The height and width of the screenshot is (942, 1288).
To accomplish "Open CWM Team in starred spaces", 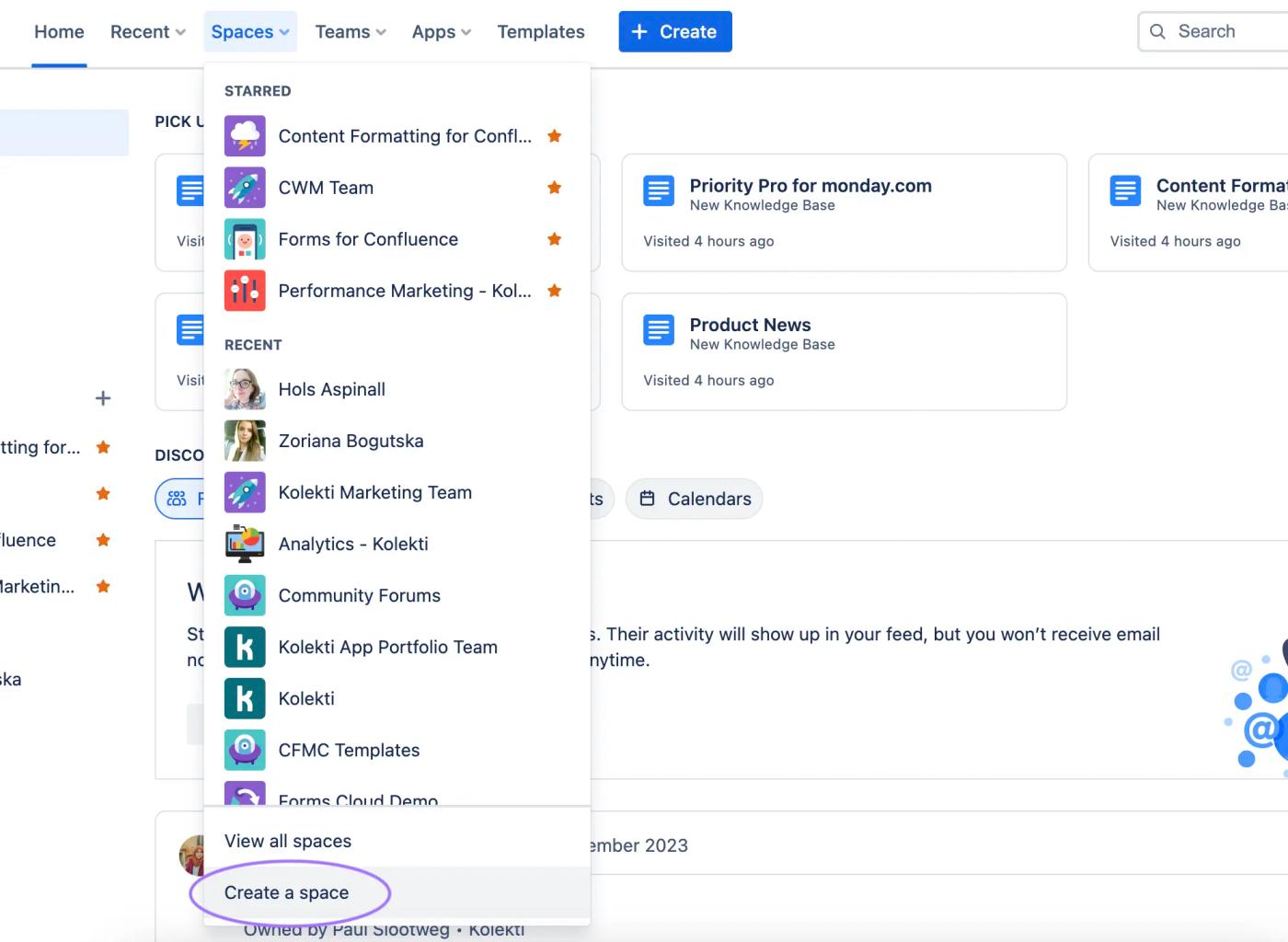I will (x=397, y=188).
